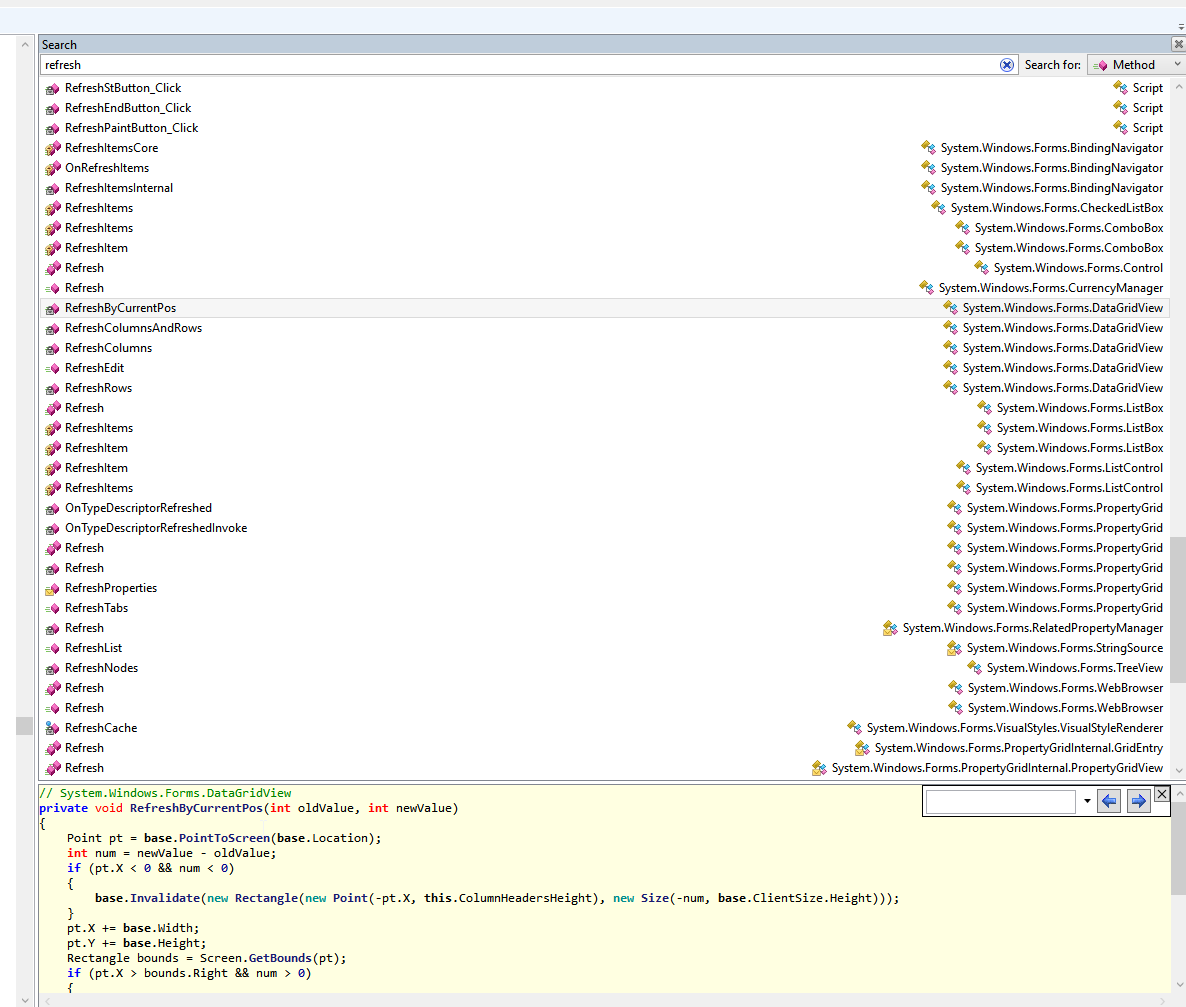
Task: Close the Search panel
Action: 1178,44
